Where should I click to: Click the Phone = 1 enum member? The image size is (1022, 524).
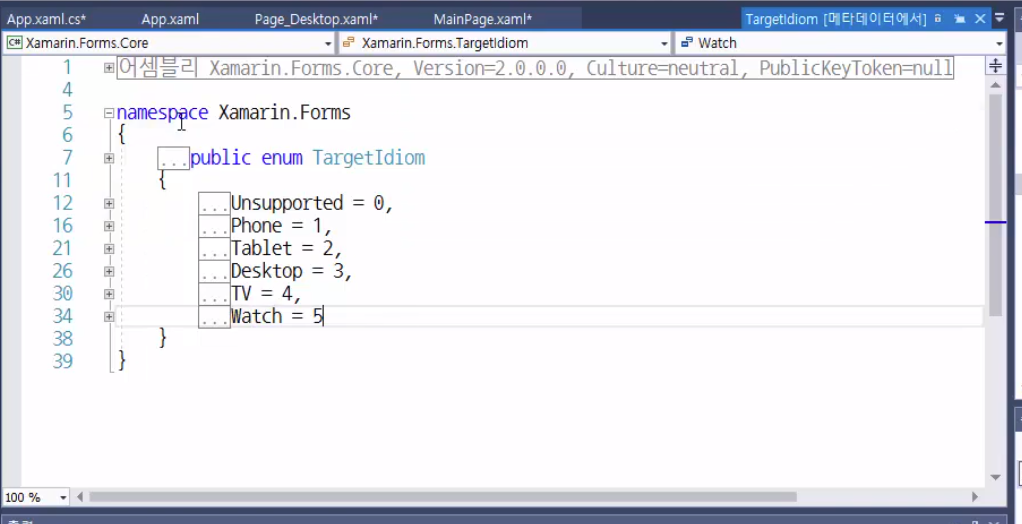pos(282,226)
